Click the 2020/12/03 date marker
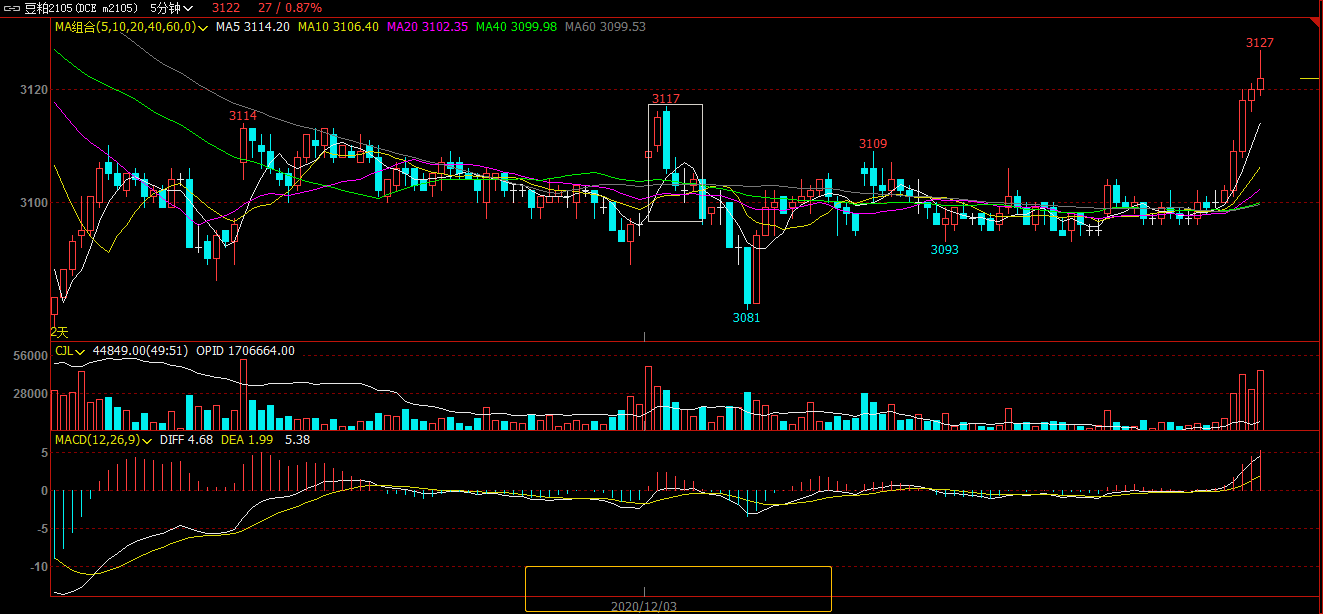This screenshot has width=1323, height=614. tap(644, 606)
